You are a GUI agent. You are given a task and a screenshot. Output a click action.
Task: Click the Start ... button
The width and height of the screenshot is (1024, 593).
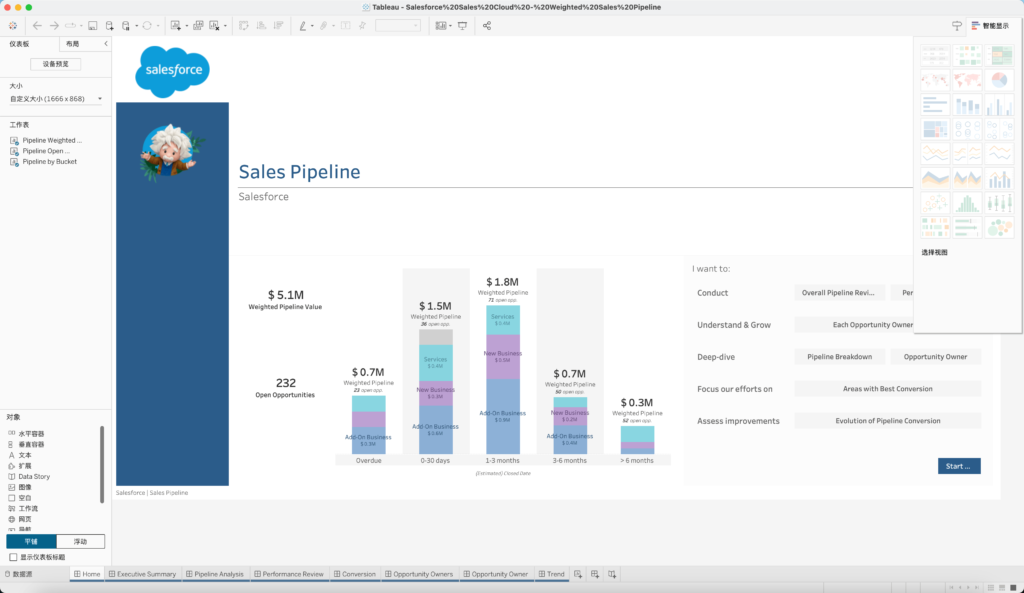pyautogui.click(x=959, y=466)
